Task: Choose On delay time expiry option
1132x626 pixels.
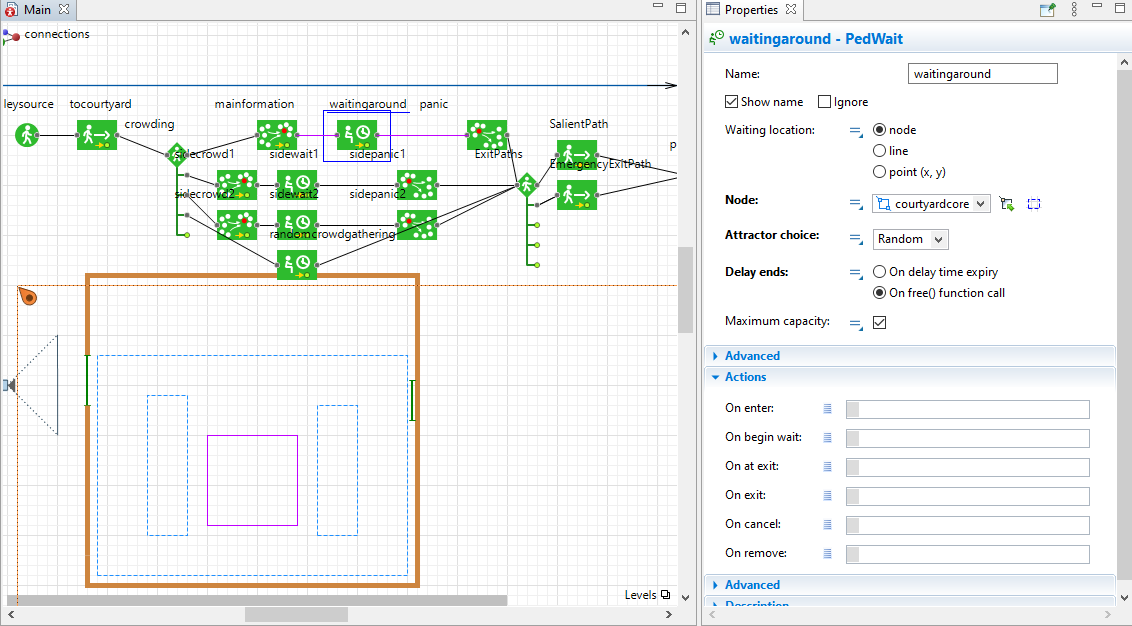Action: (x=879, y=272)
